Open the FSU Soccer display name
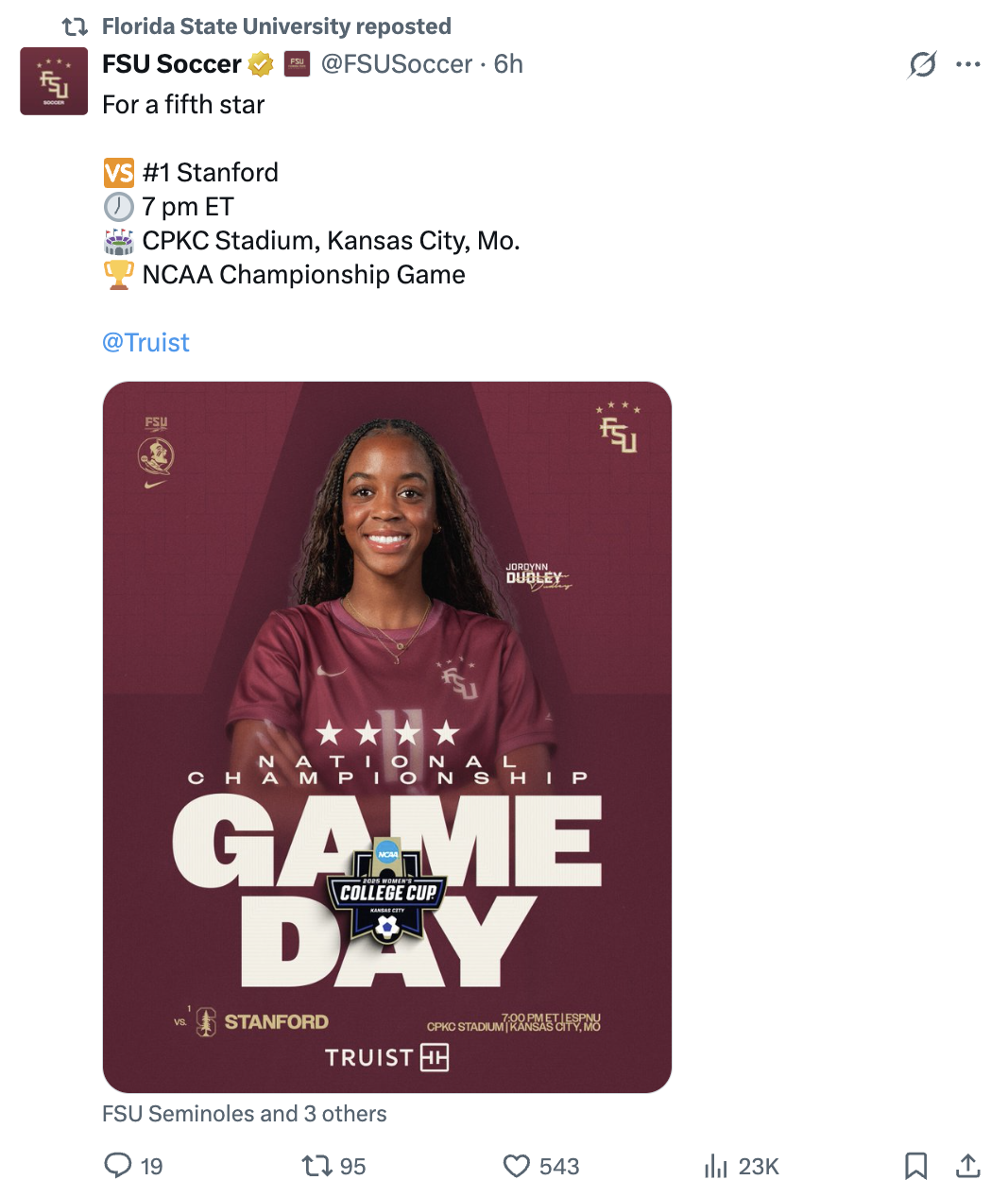This screenshot has width=1008, height=1197. [172, 63]
